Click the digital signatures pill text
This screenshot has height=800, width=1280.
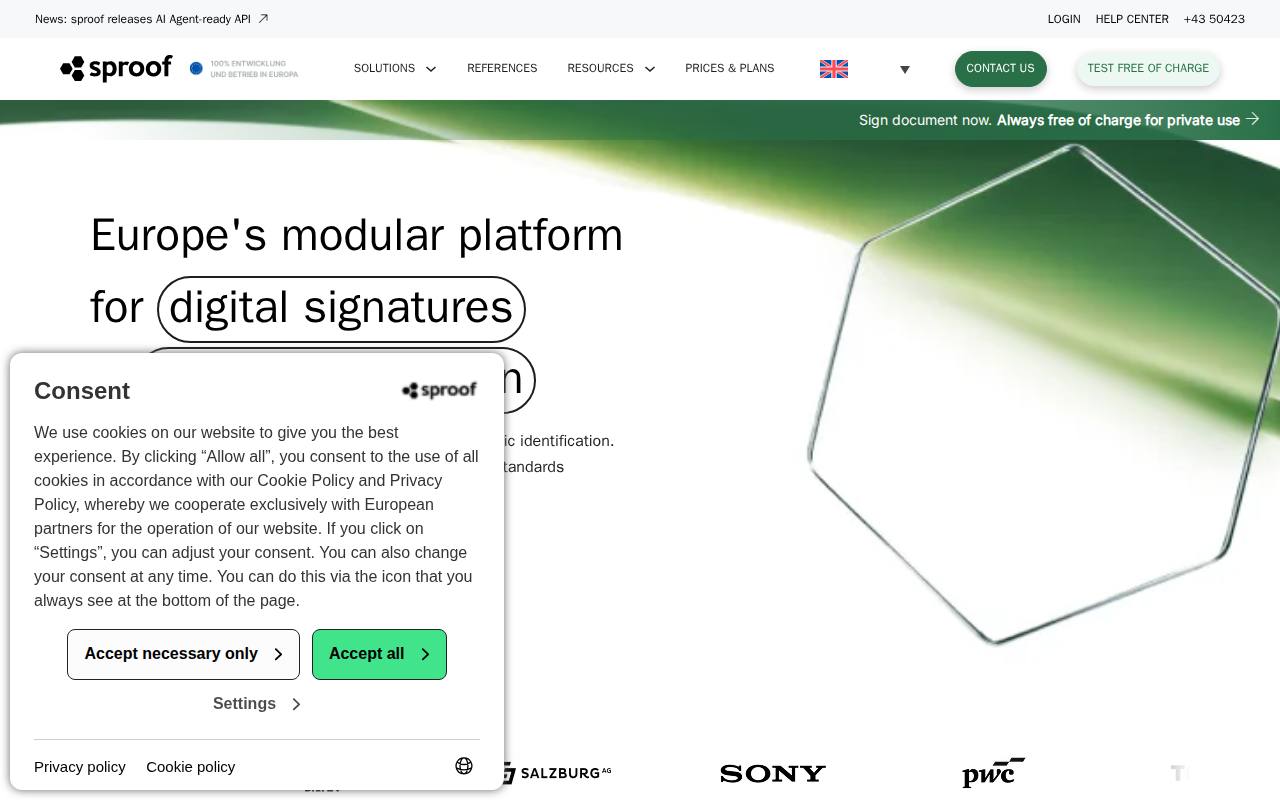[341, 308]
